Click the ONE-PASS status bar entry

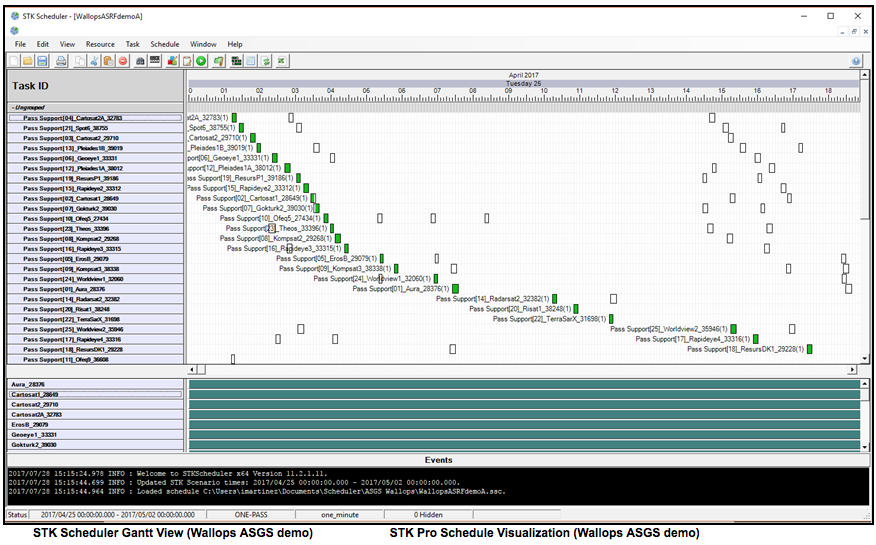251,514
